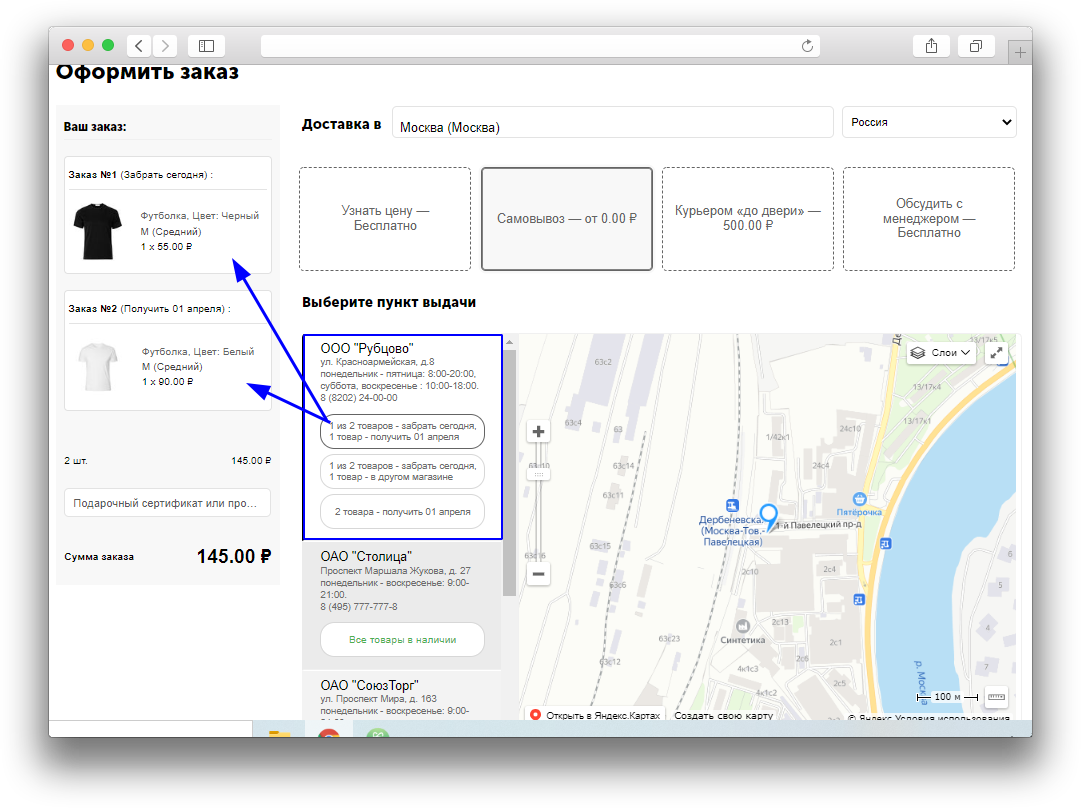Reload the page using the refresh icon

pos(808,46)
